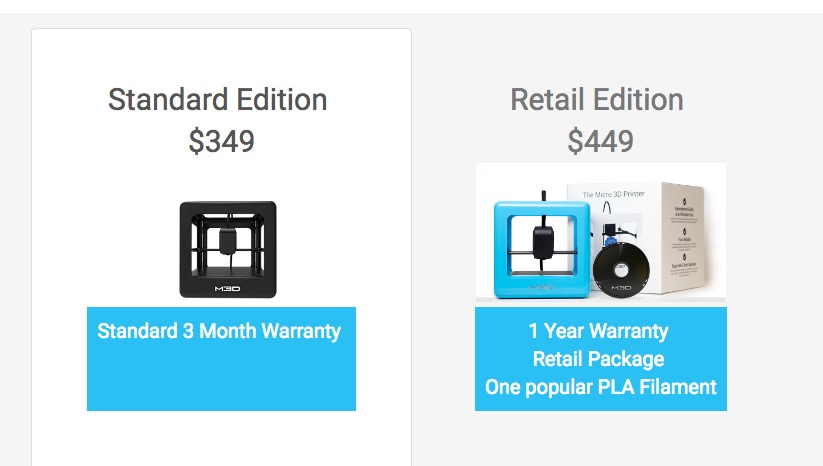Click blank white area at bottom of Standard Edition card
The height and width of the screenshot is (466, 823).
pyautogui.click(x=221, y=440)
